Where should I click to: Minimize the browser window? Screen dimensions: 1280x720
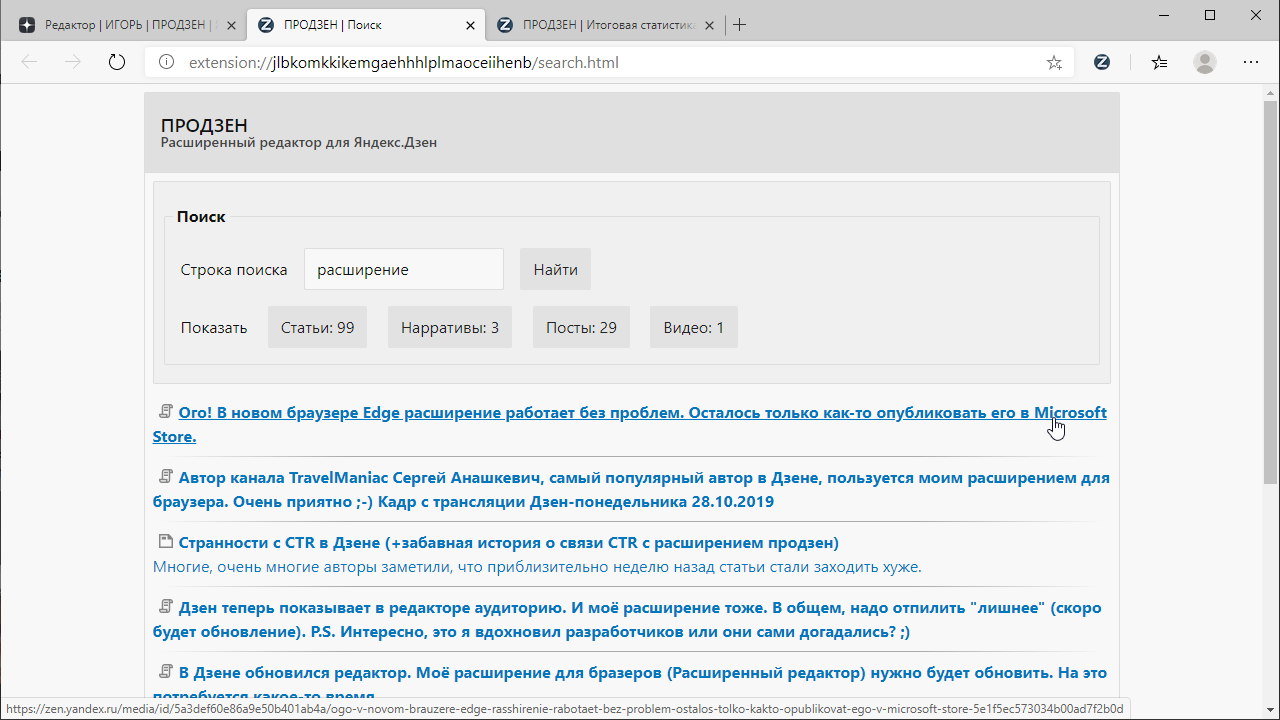[x=1164, y=15]
